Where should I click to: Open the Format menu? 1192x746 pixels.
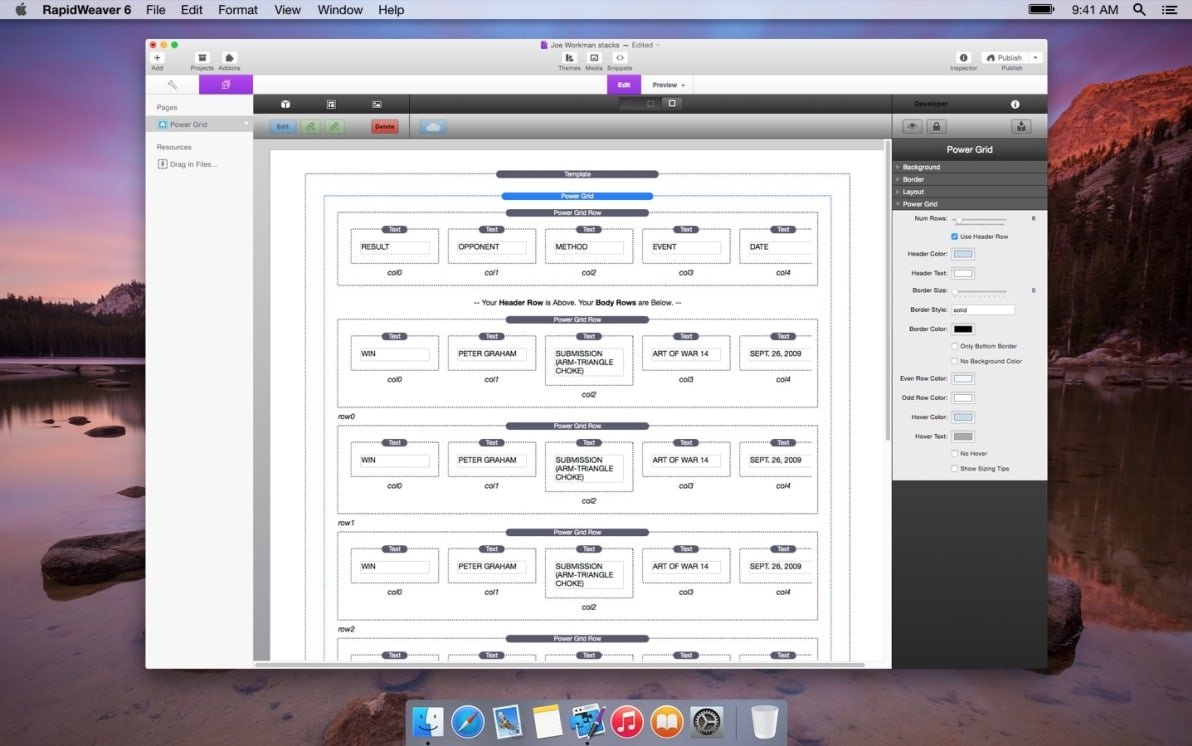[x=238, y=10]
